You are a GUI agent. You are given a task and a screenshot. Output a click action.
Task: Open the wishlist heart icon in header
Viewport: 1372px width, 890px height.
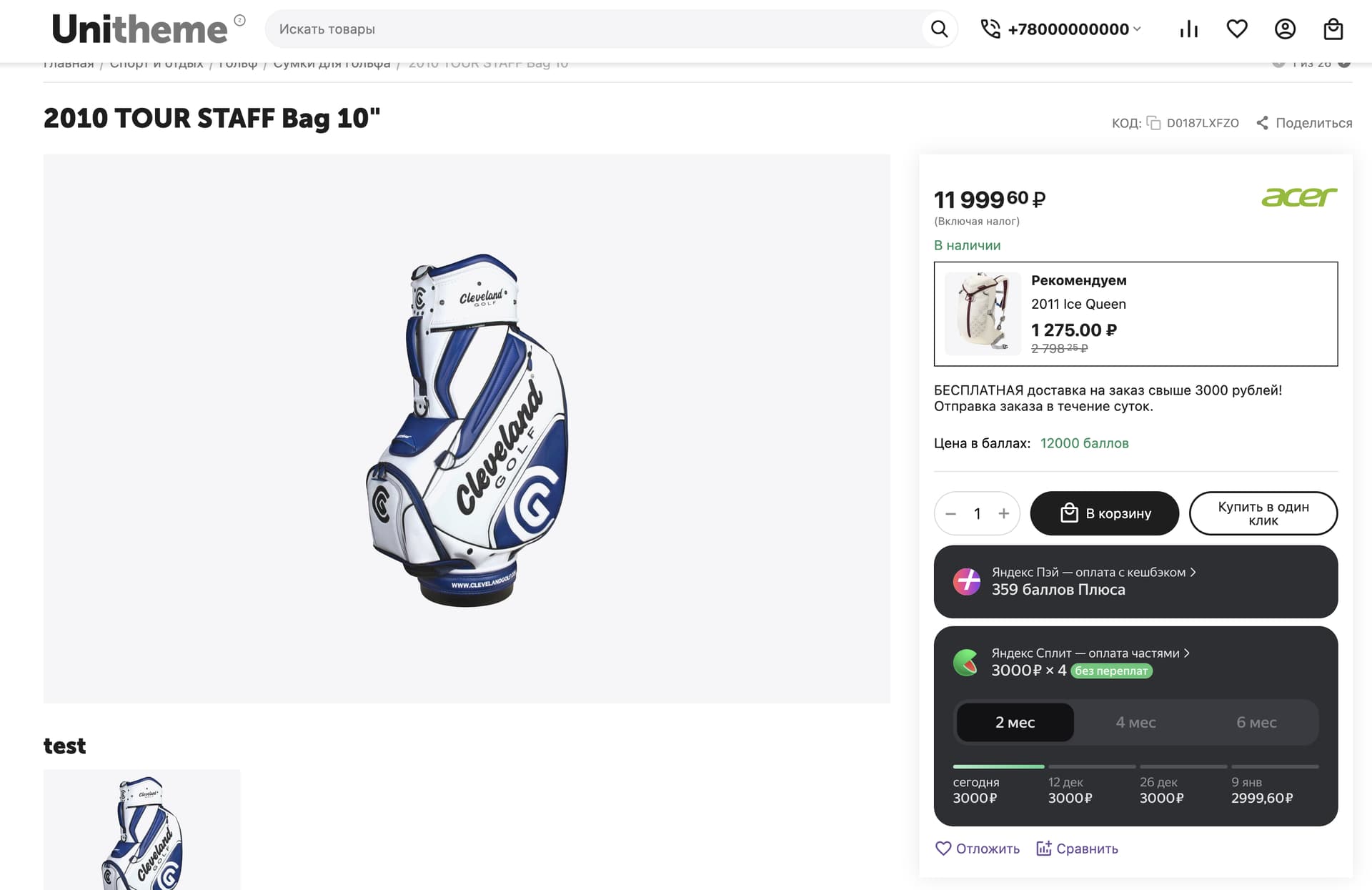point(1237,29)
